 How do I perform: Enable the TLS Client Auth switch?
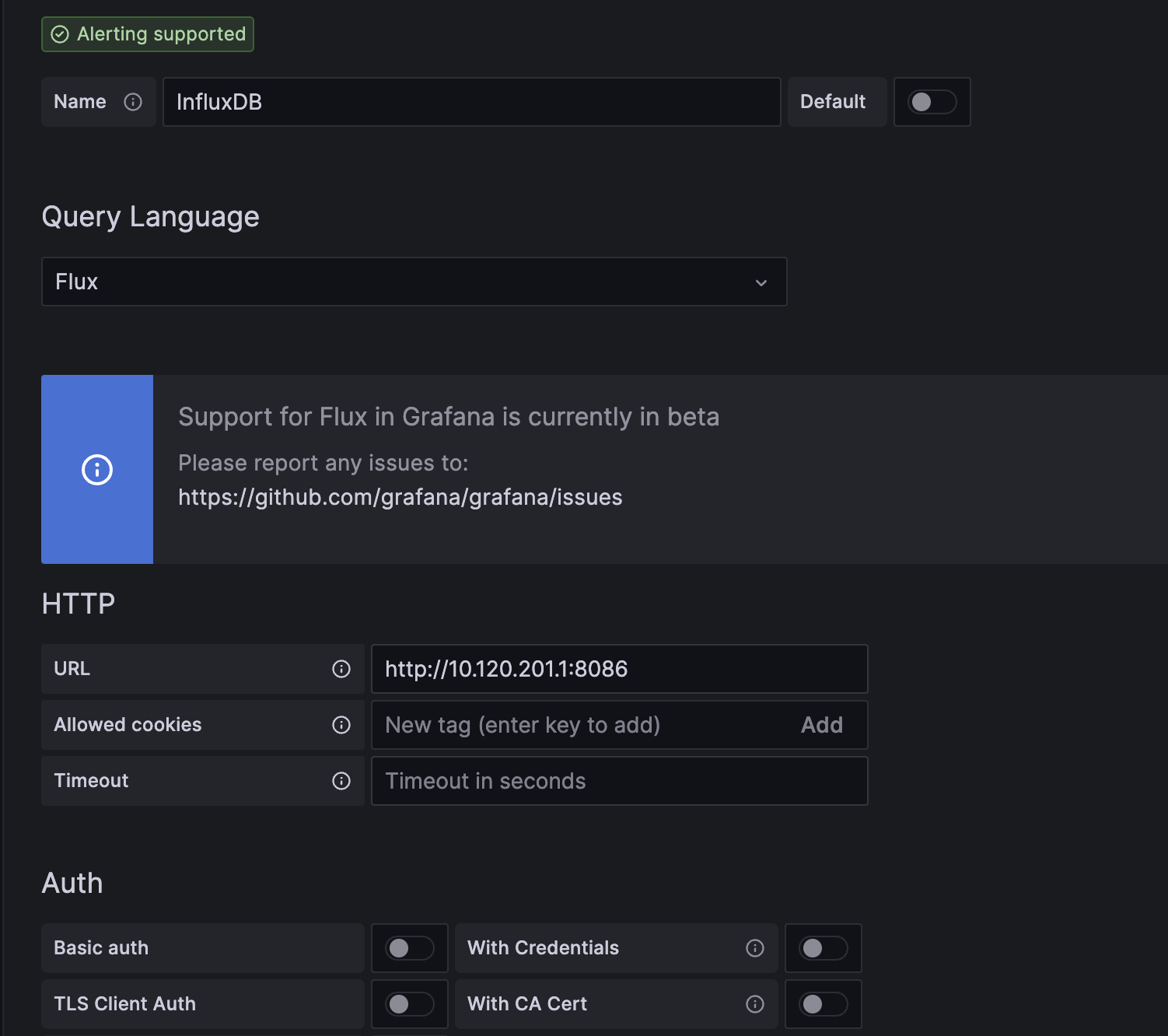[x=410, y=1004]
